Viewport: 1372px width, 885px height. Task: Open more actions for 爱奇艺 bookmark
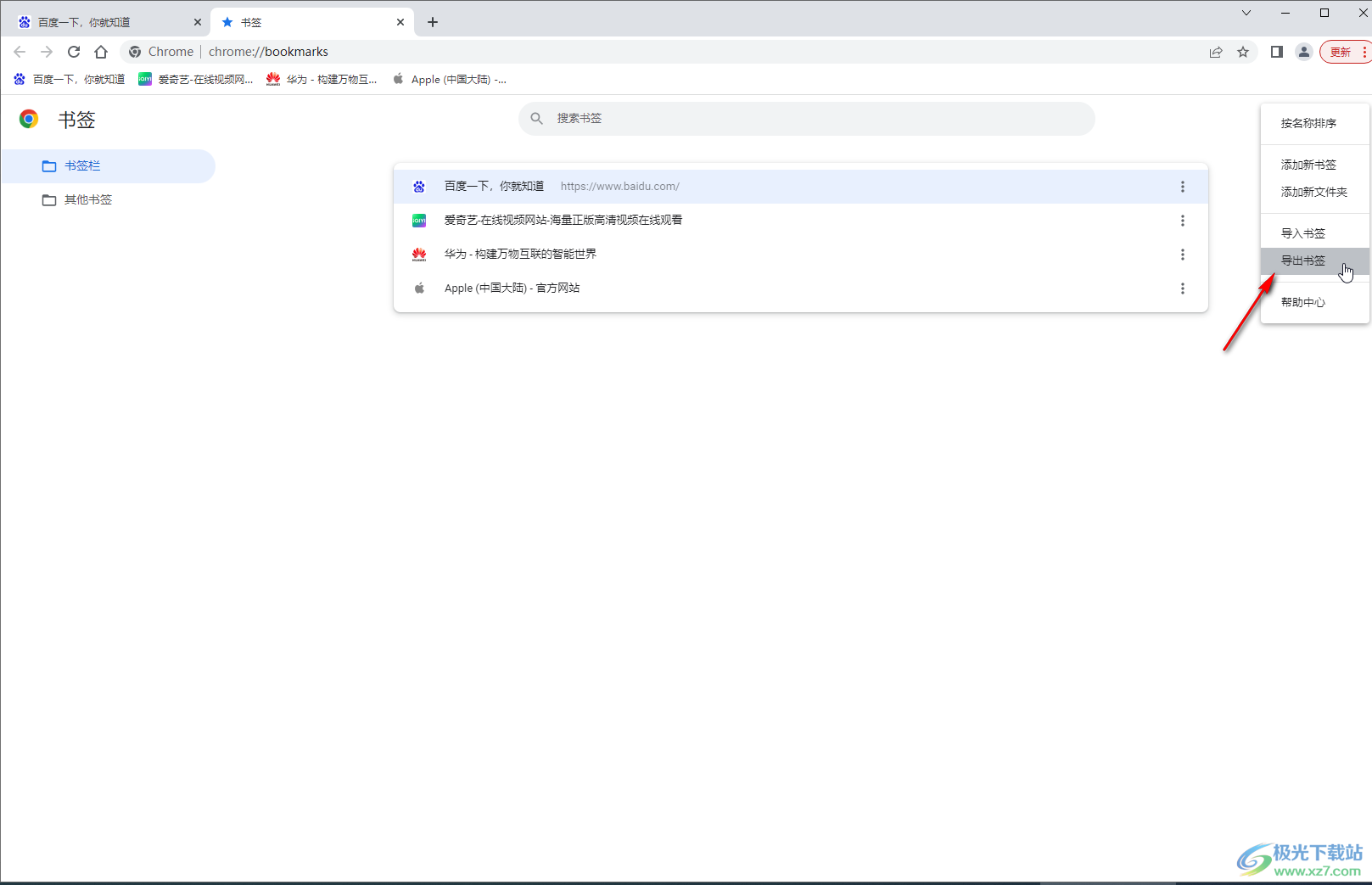coord(1183,221)
